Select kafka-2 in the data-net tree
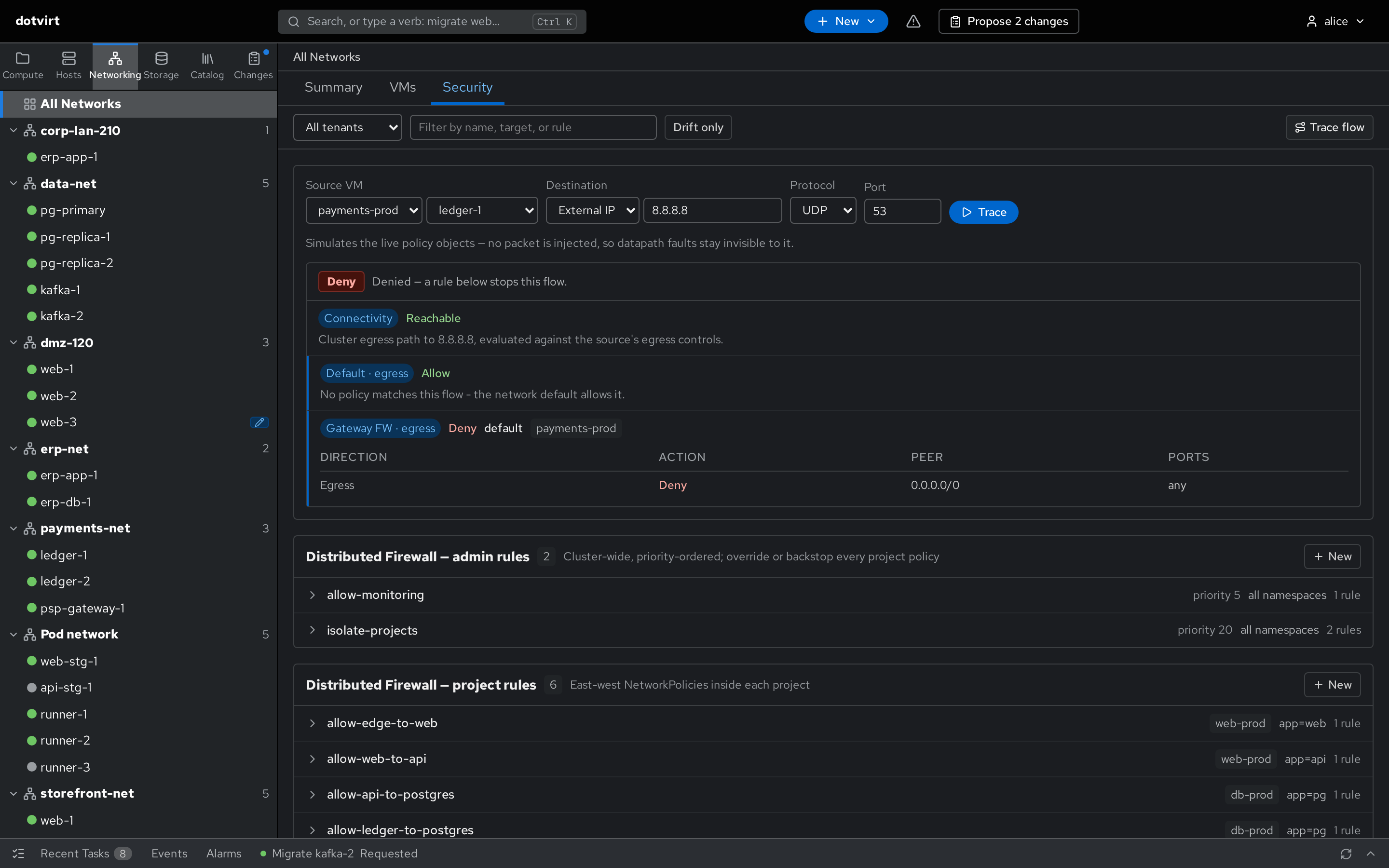 138,316
